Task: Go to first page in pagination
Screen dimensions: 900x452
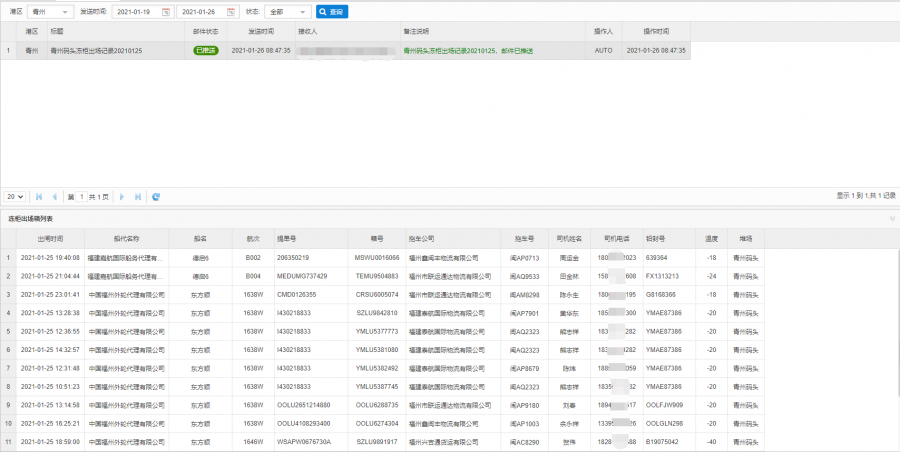Action: [39, 197]
